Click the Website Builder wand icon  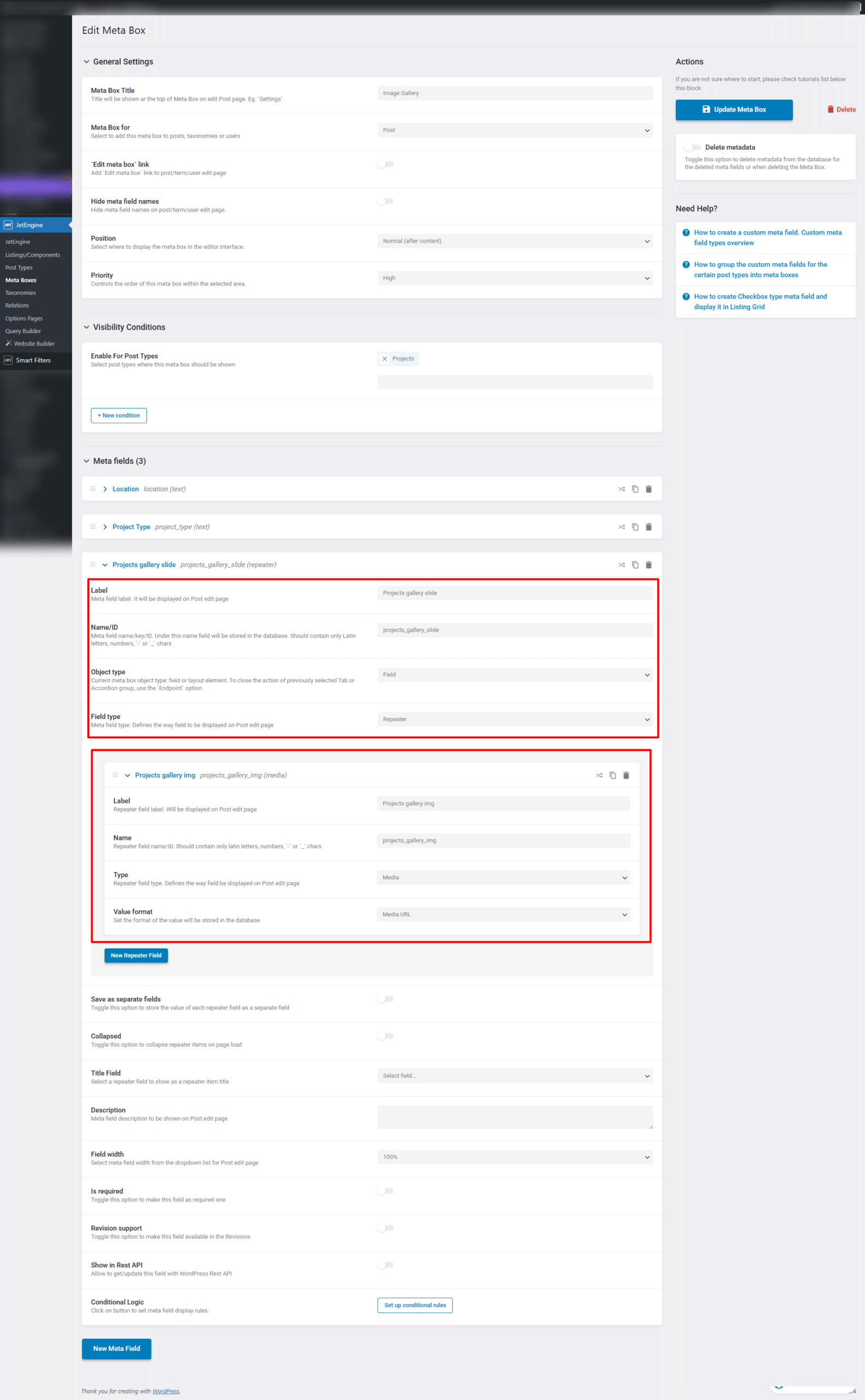[x=9, y=343]
